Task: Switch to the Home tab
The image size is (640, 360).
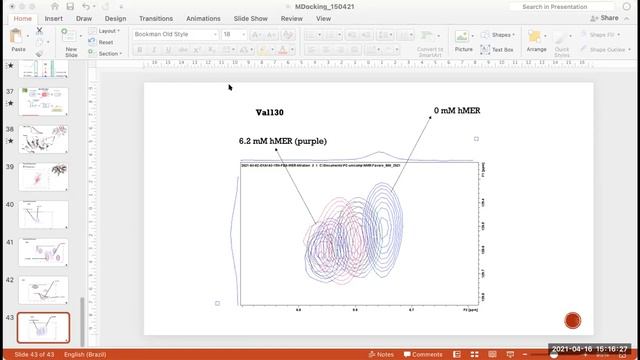Action: pyautogui.click(x=22, y=18)
